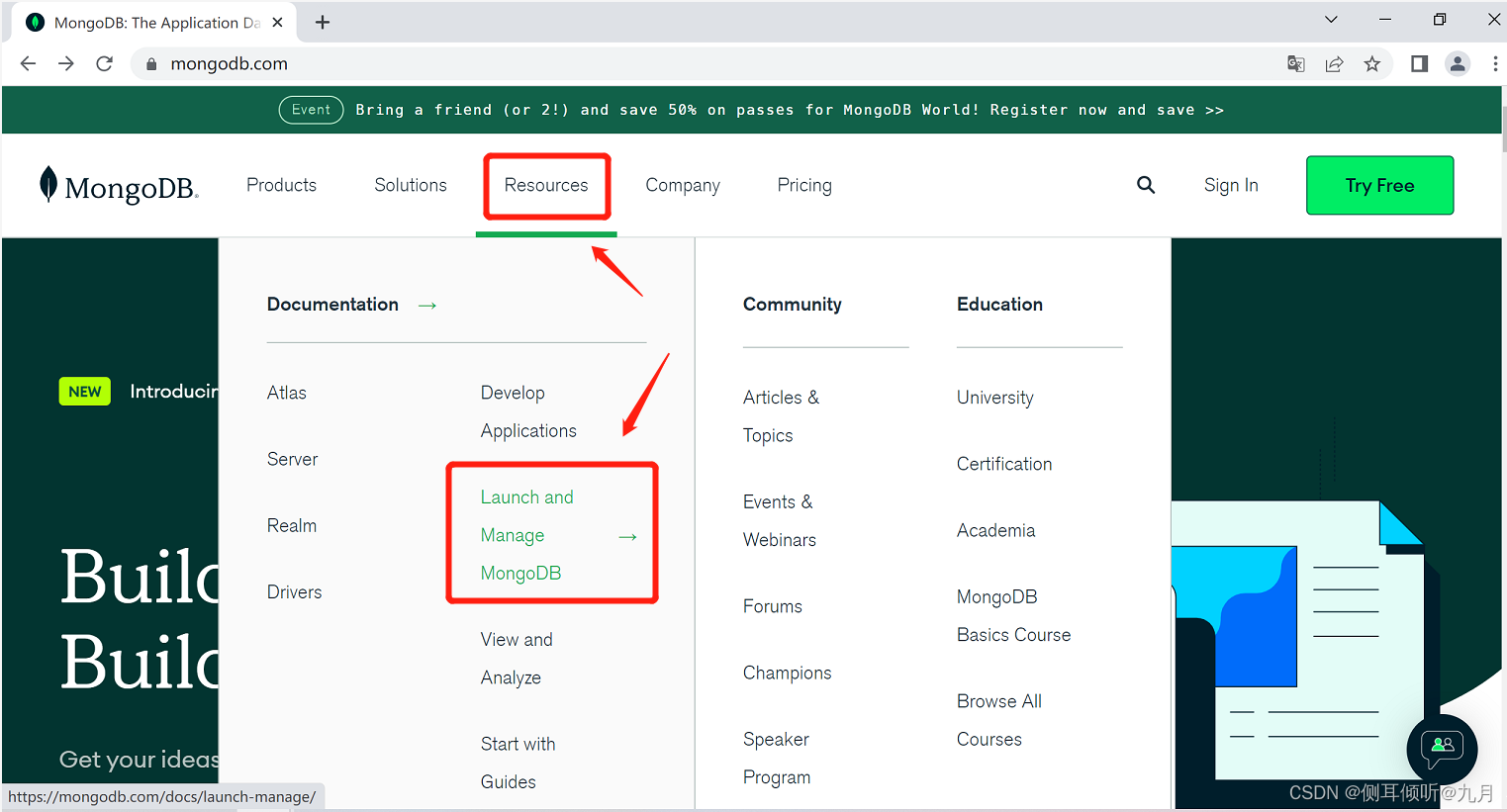
Task: Click the Community heading
Action: click(x=793, y=305)
